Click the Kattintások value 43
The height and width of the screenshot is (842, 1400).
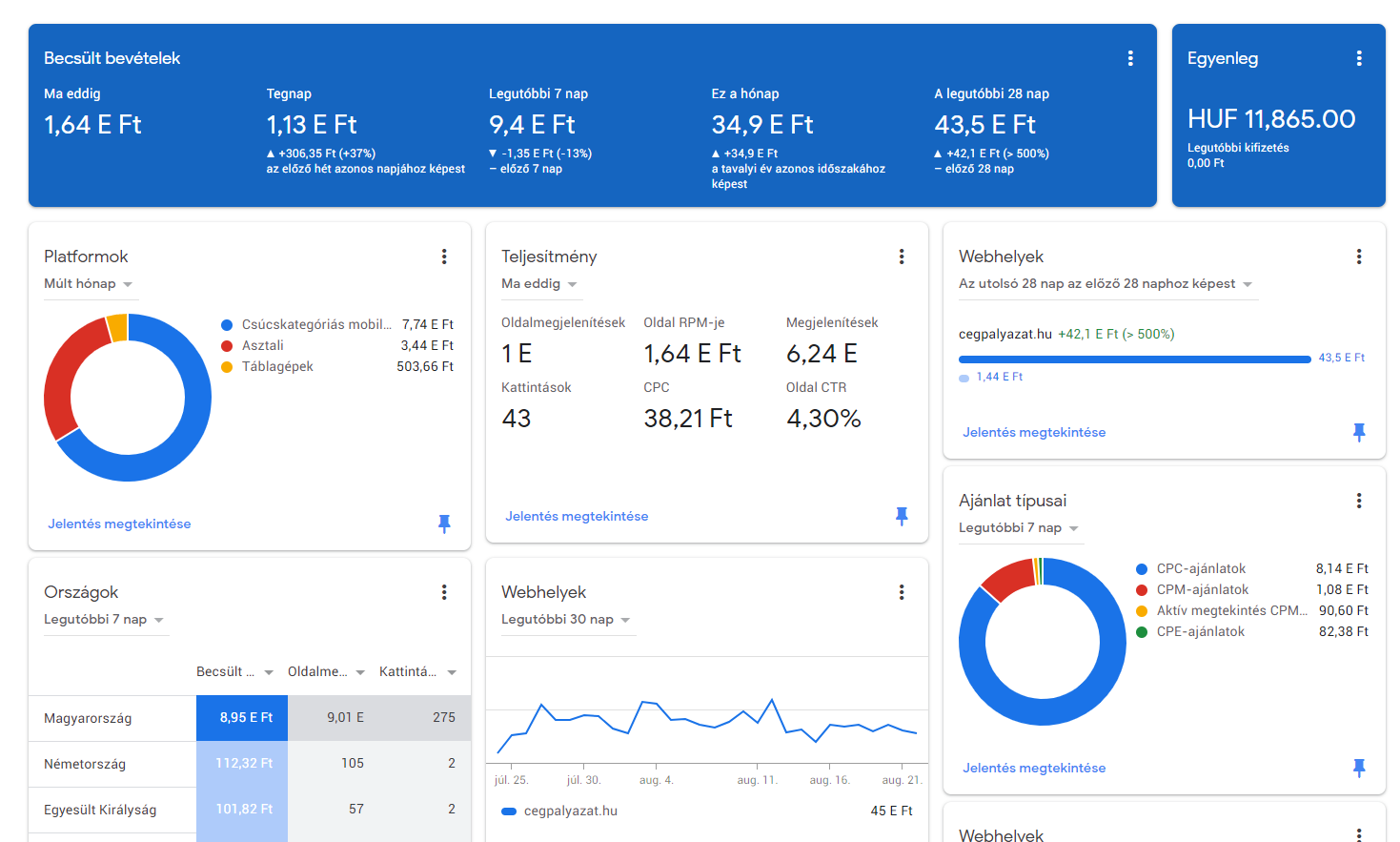pos(517,419)
